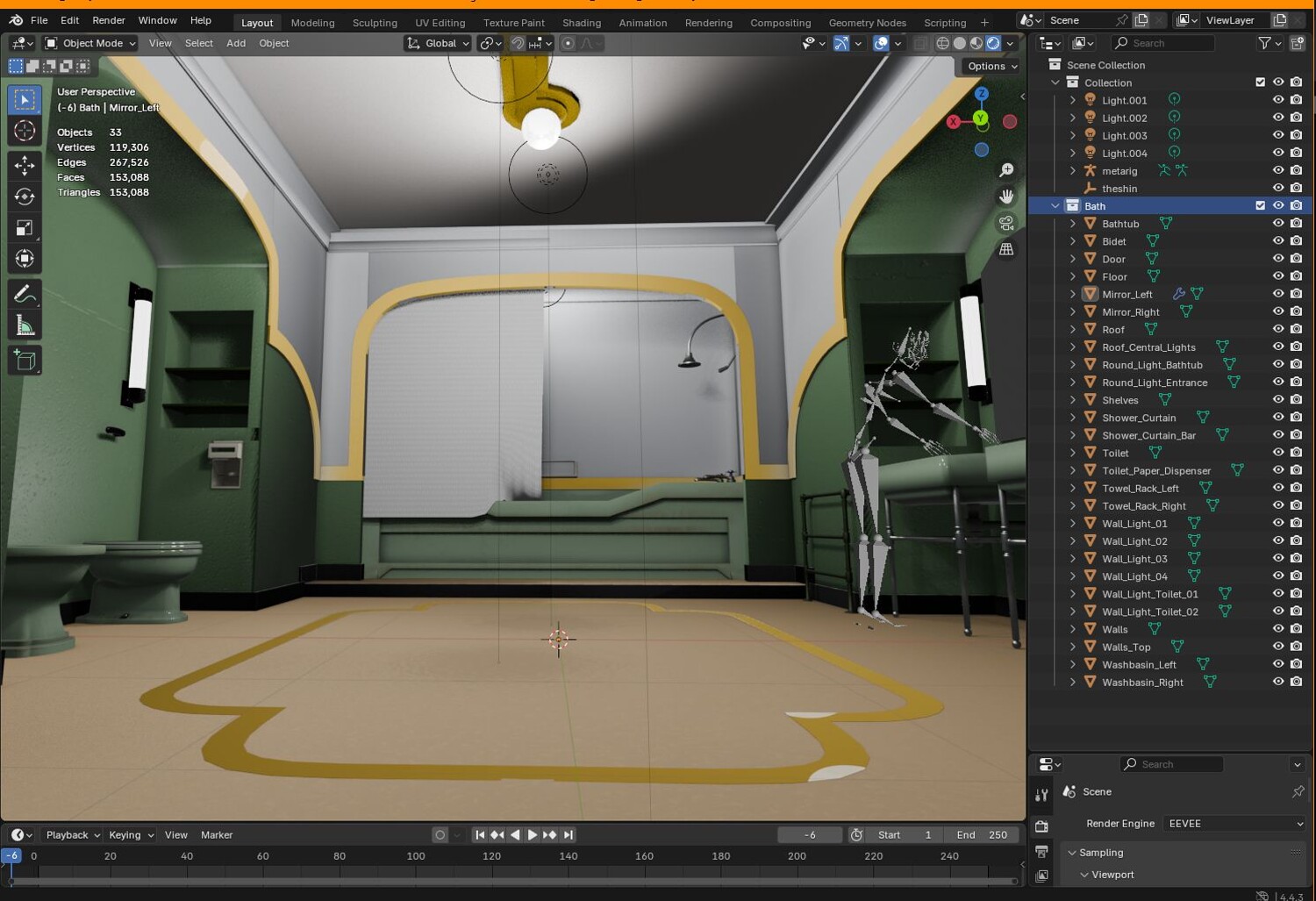Open the Global transform orientation dropdown
The height and width of the screenshot is (901, 1316).
(438, 43)
